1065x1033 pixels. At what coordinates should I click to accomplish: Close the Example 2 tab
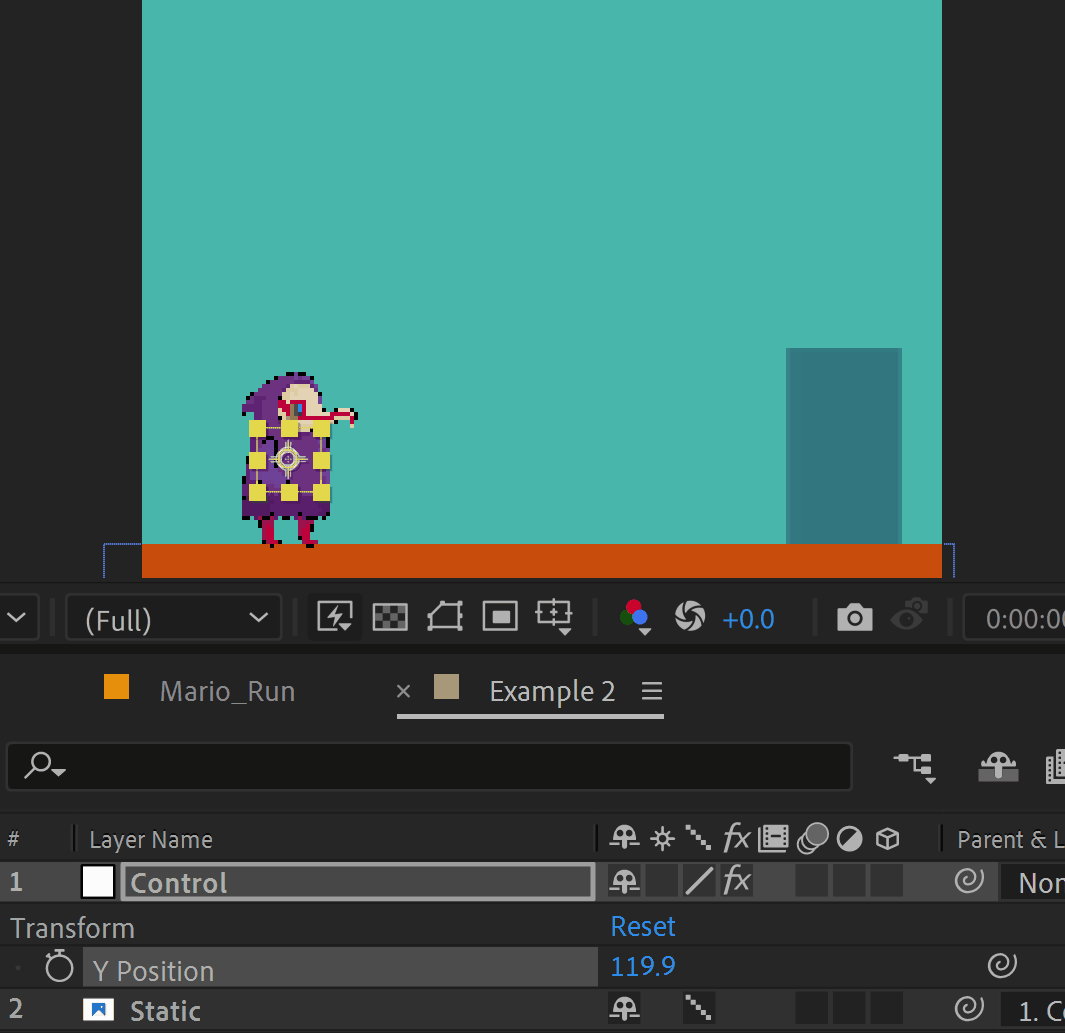coord(403,691)
